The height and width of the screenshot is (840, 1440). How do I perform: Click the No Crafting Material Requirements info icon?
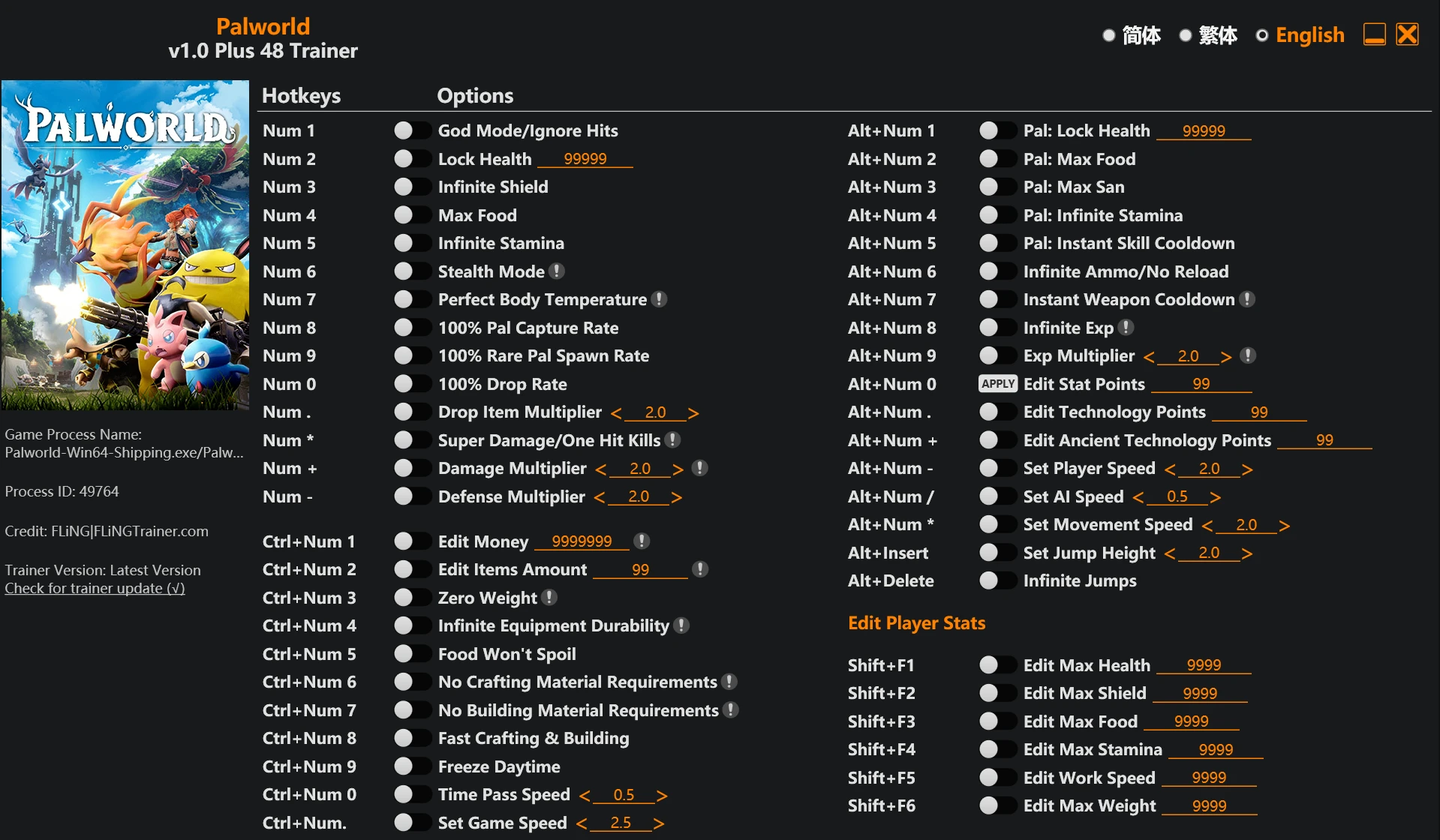tap(729, 682)
